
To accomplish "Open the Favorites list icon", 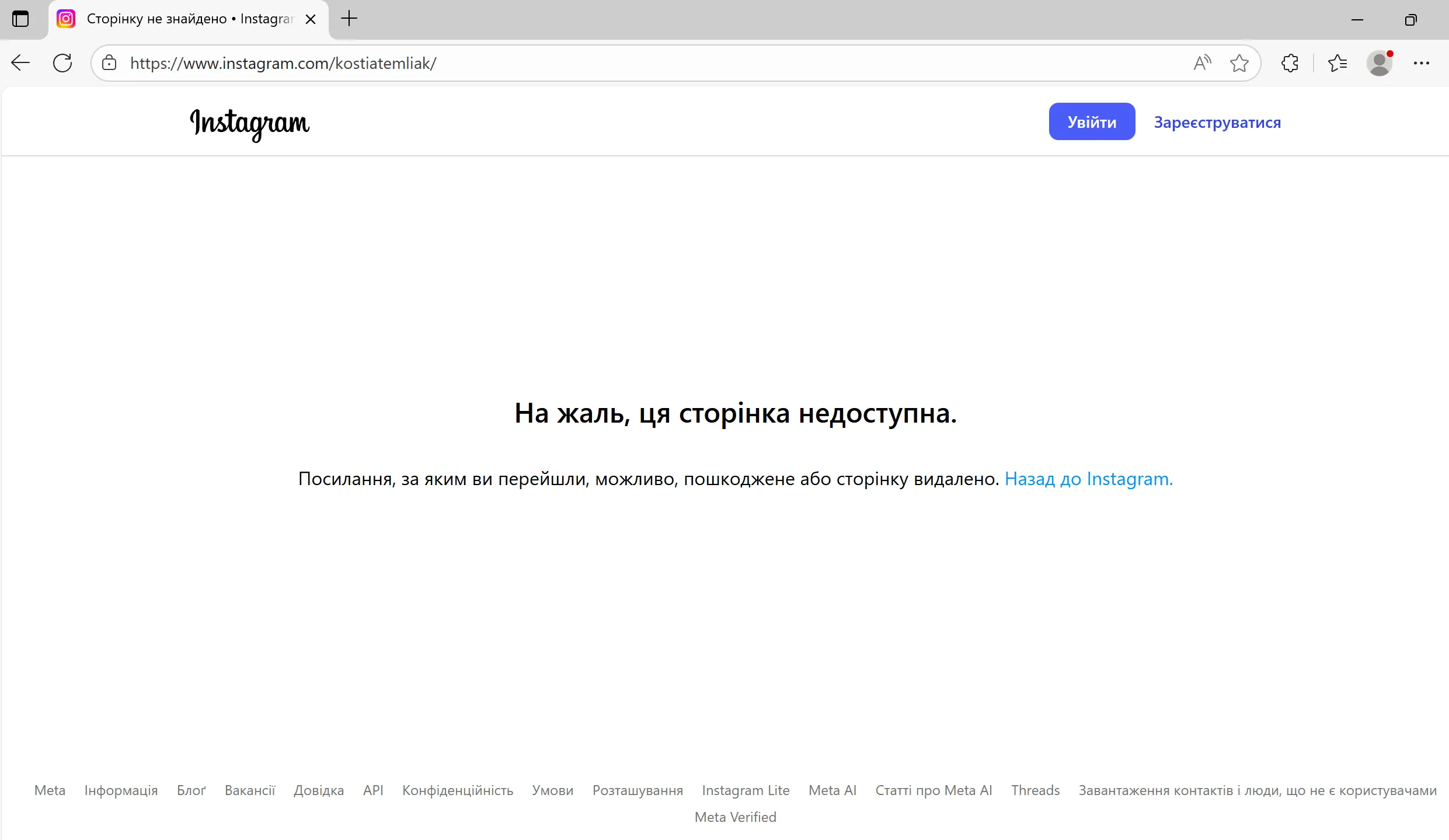I will [x=1337, y=63].
